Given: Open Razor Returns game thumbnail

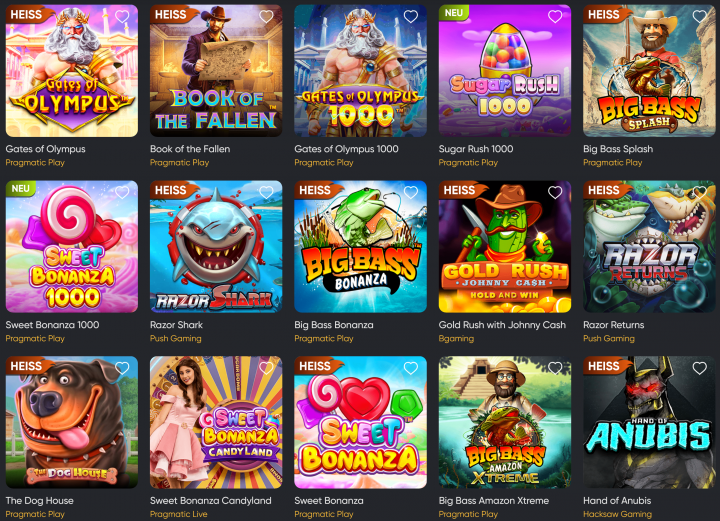Looking at the screenshot, I should [x=649, y=246].
